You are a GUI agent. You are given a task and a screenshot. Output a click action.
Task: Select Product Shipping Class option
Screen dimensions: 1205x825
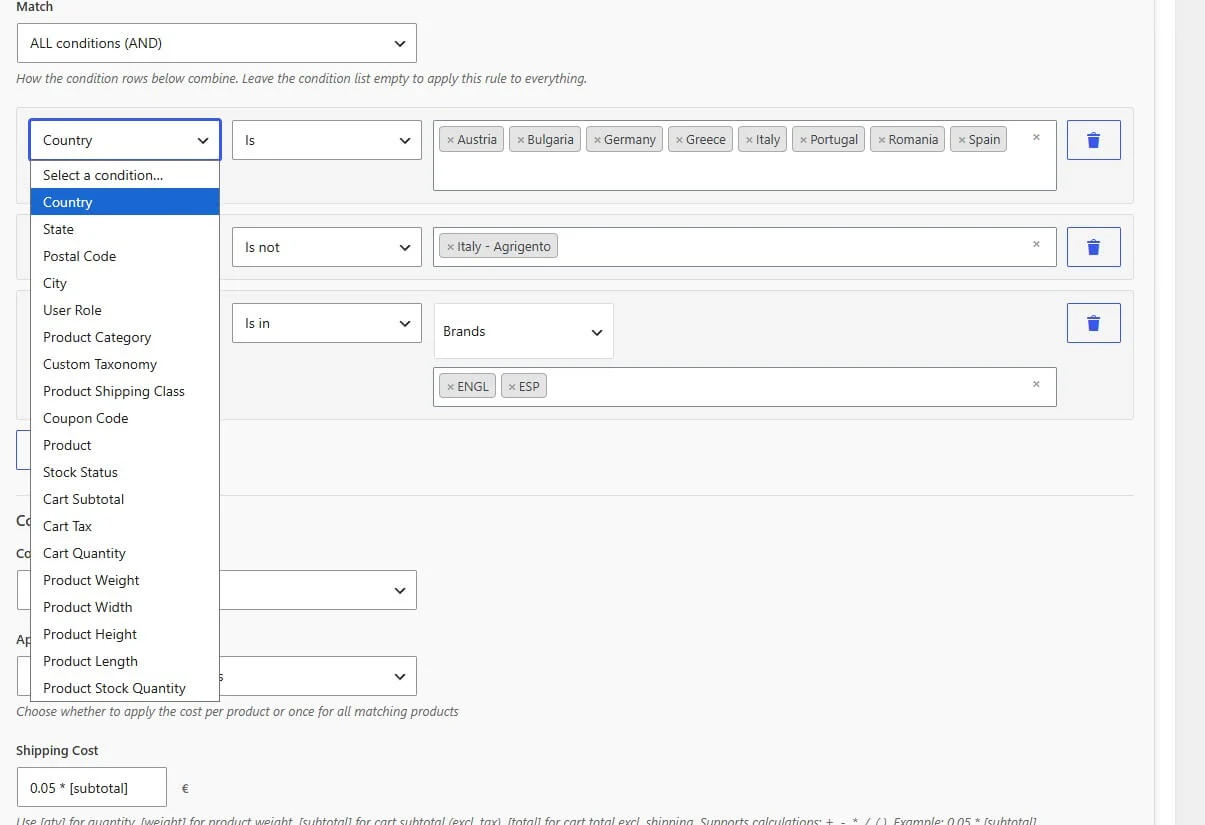pos(125,391)
